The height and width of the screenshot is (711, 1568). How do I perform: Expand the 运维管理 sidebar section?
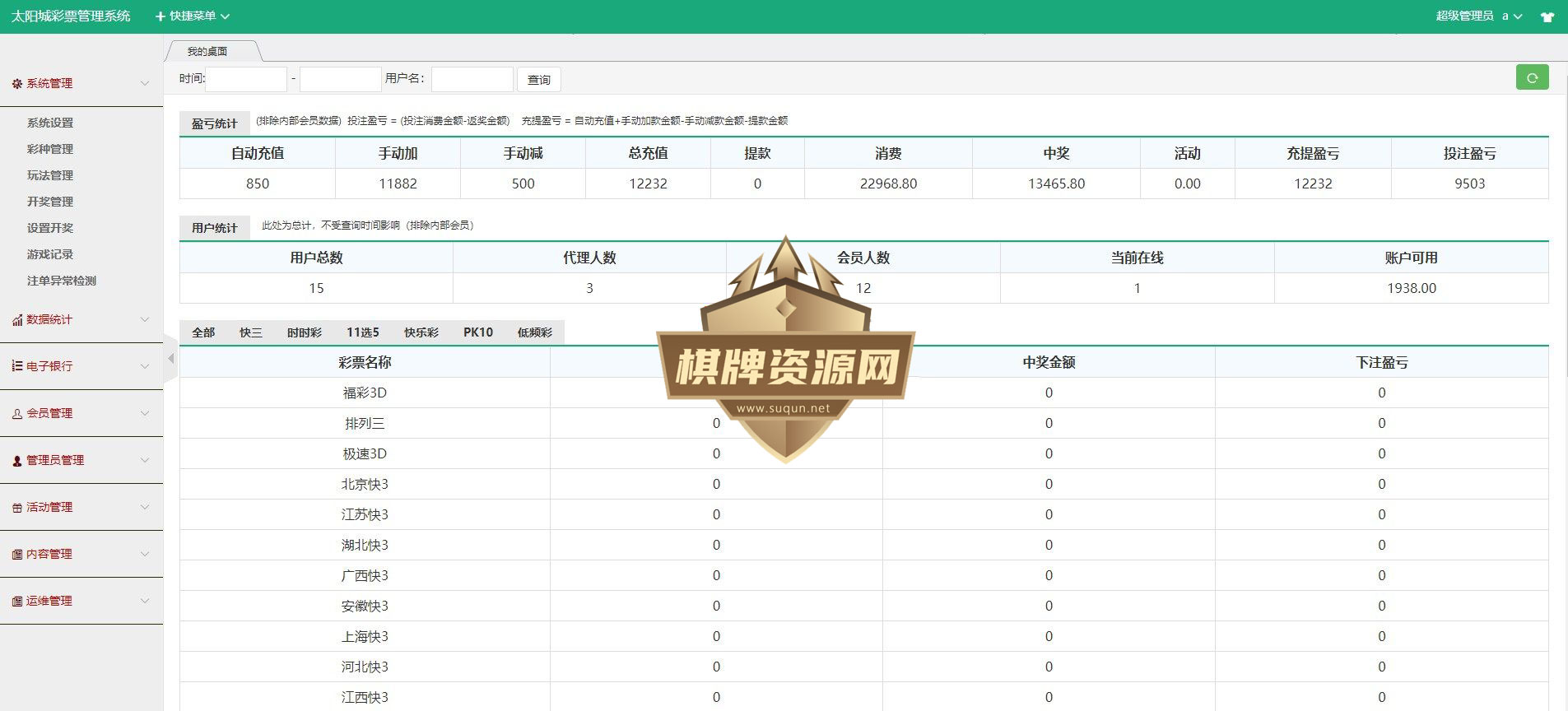pyautogui.click(x=81, y=601)
